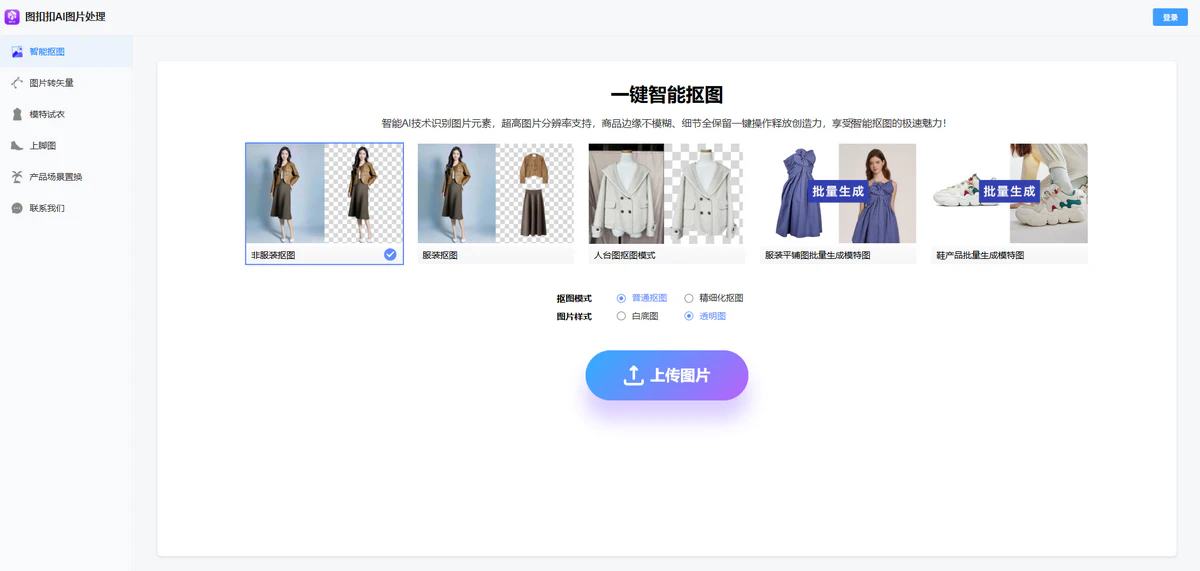Select the 模特试衣 mannequin icon
The width and height of the screenshot is (1200, 571).
point(17,114)
